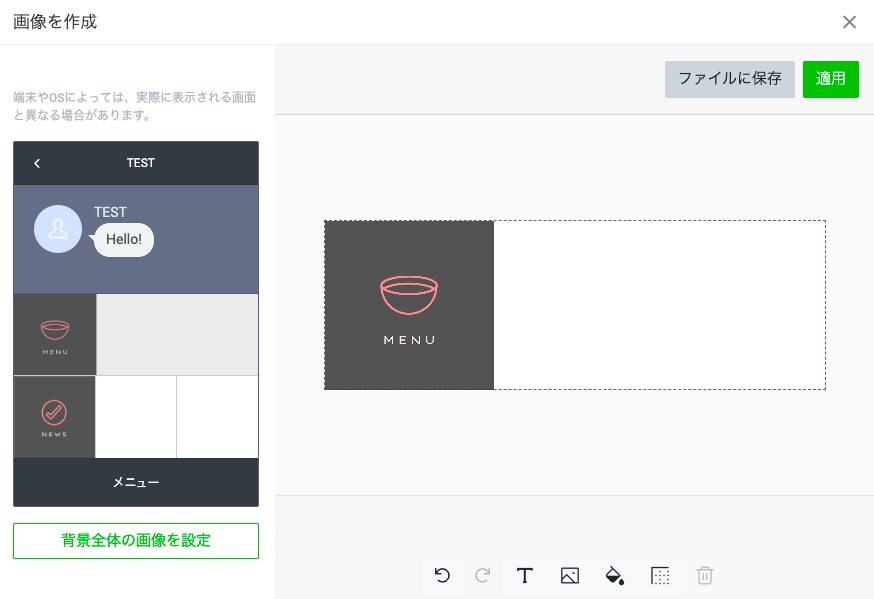This screenshot has width=874, height=599.
Task: Select the dark MENU cell on the canvas
Action: coord(408,305)
